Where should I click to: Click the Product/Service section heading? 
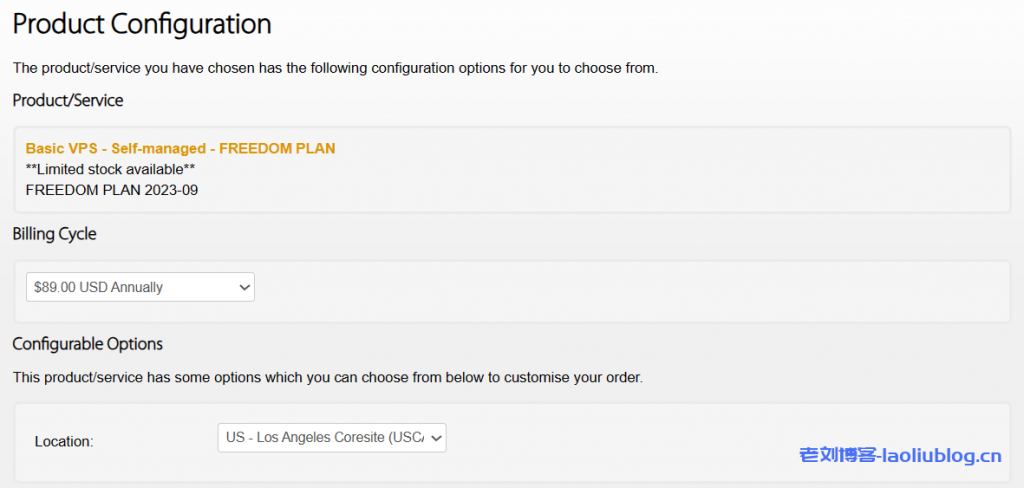point(68,100)
